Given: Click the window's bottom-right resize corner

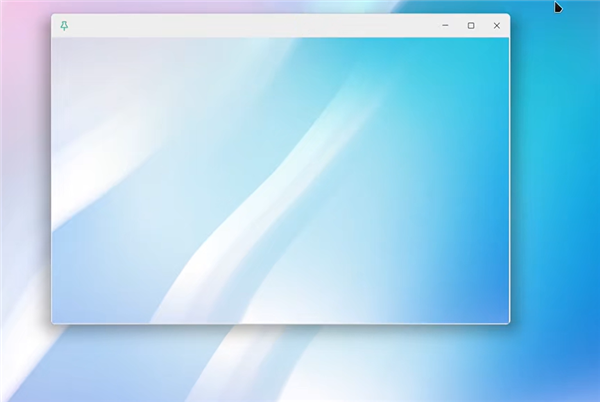Looking at the screenshot, I should coord(508,322).
